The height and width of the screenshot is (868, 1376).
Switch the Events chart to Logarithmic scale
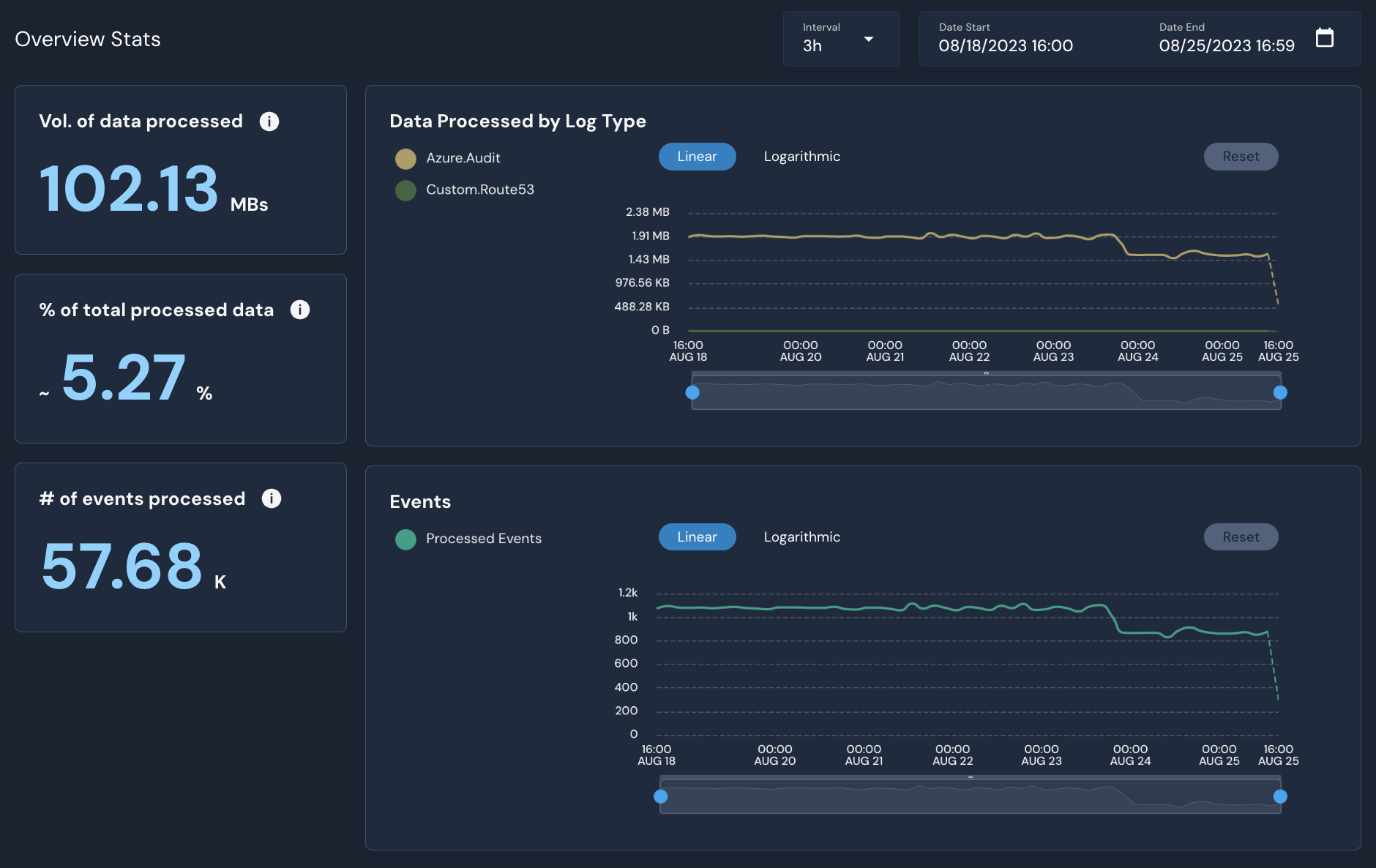(x=801, y=536)
